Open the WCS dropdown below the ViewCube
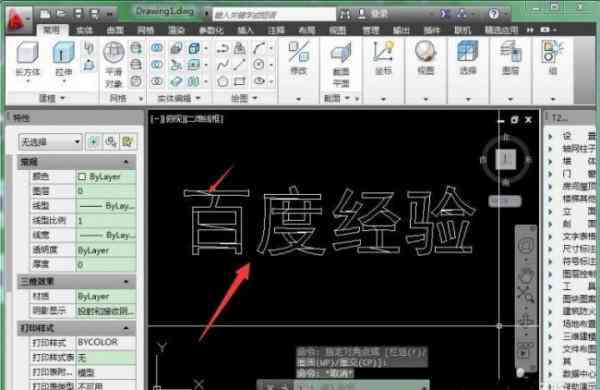The width and height of the screenshot is (600, 390). click(505, 201)
